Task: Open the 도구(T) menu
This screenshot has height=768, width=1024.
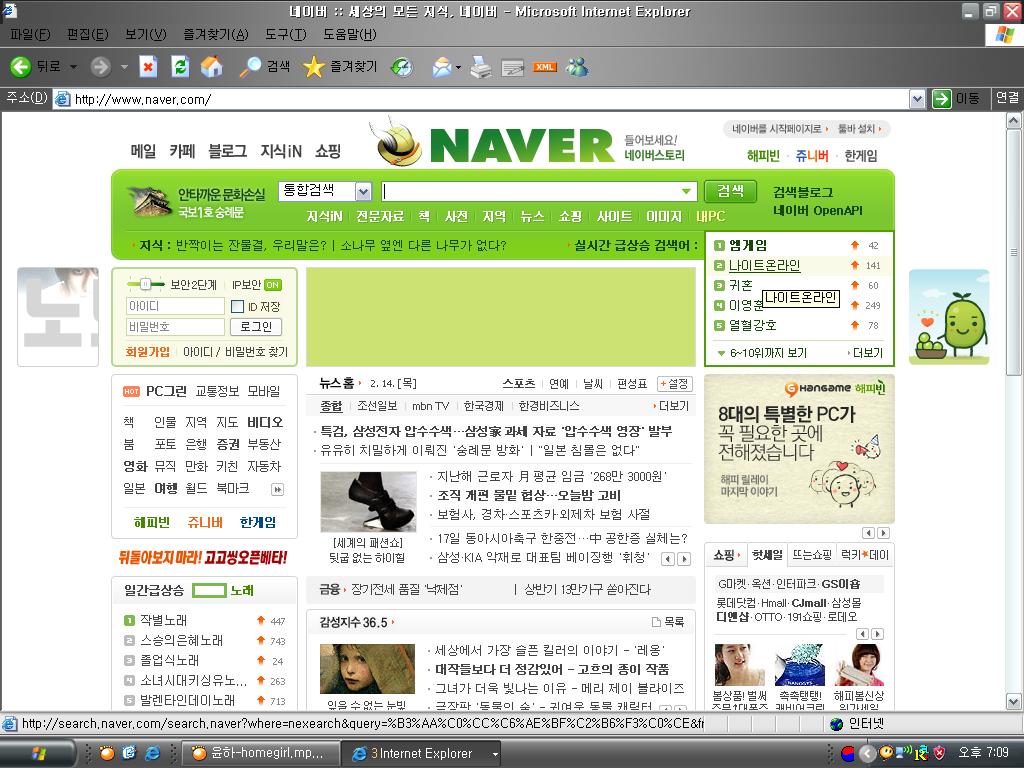Action: pos(285,34)
